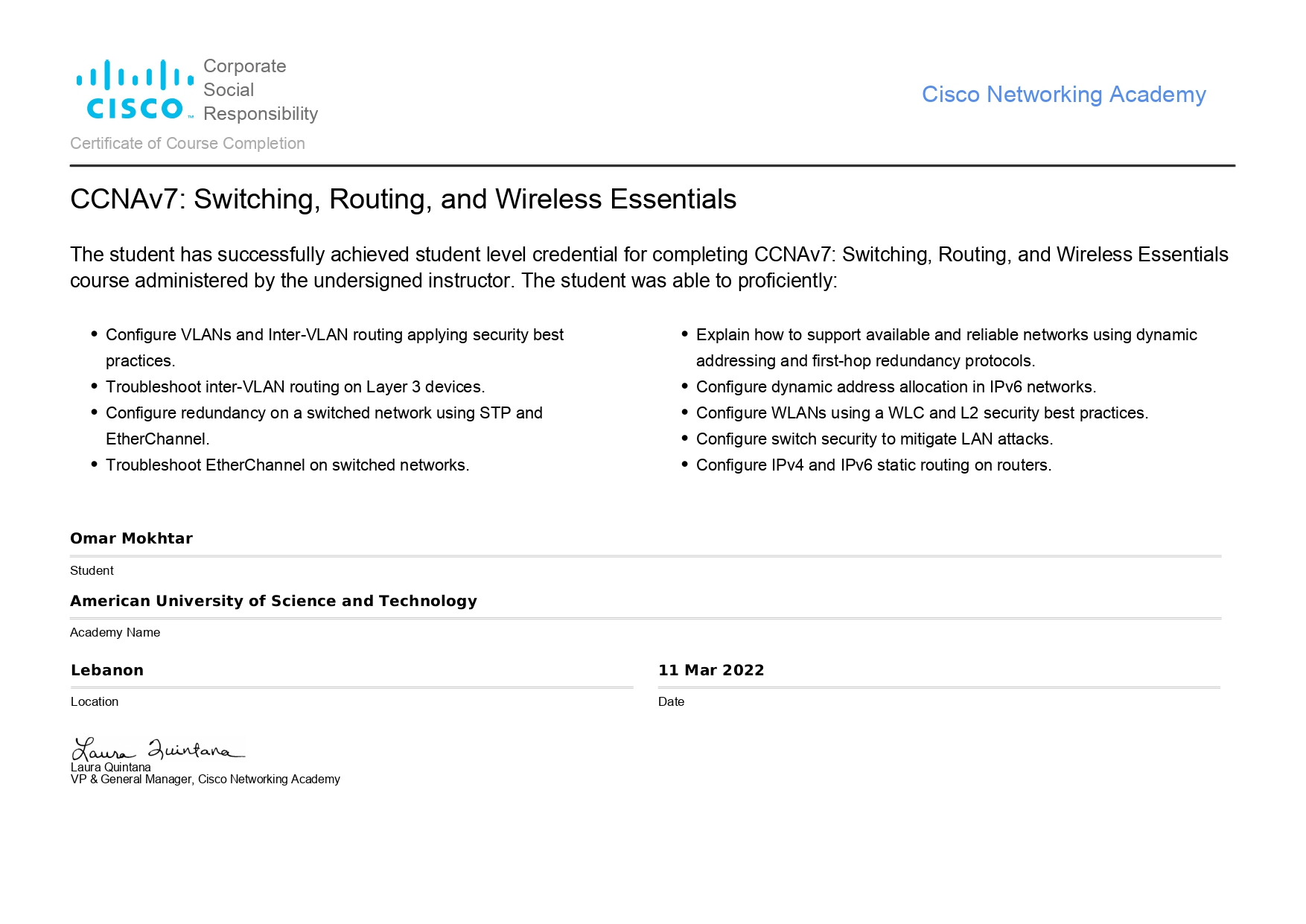Image resolution: width=1306 pixels, height=924 pixels.
Task: Click the Date field label
Action: coord(671,702)
